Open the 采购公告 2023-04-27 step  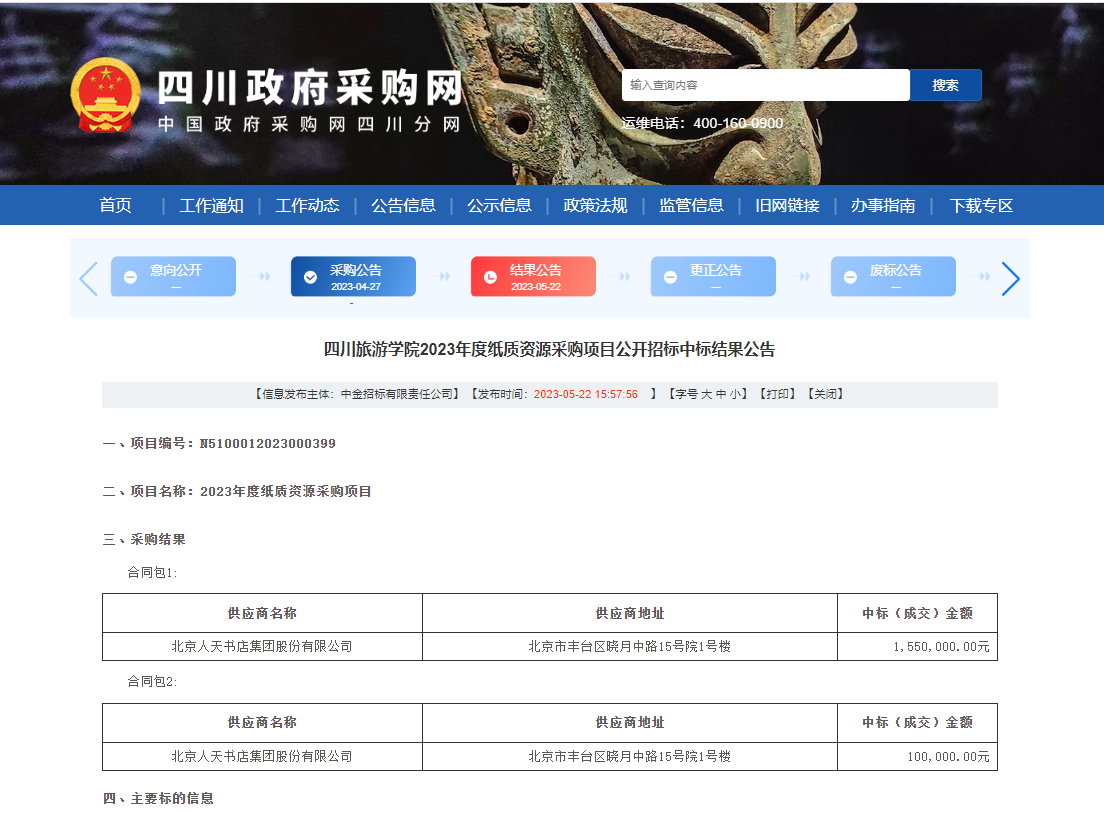(353, 277)
